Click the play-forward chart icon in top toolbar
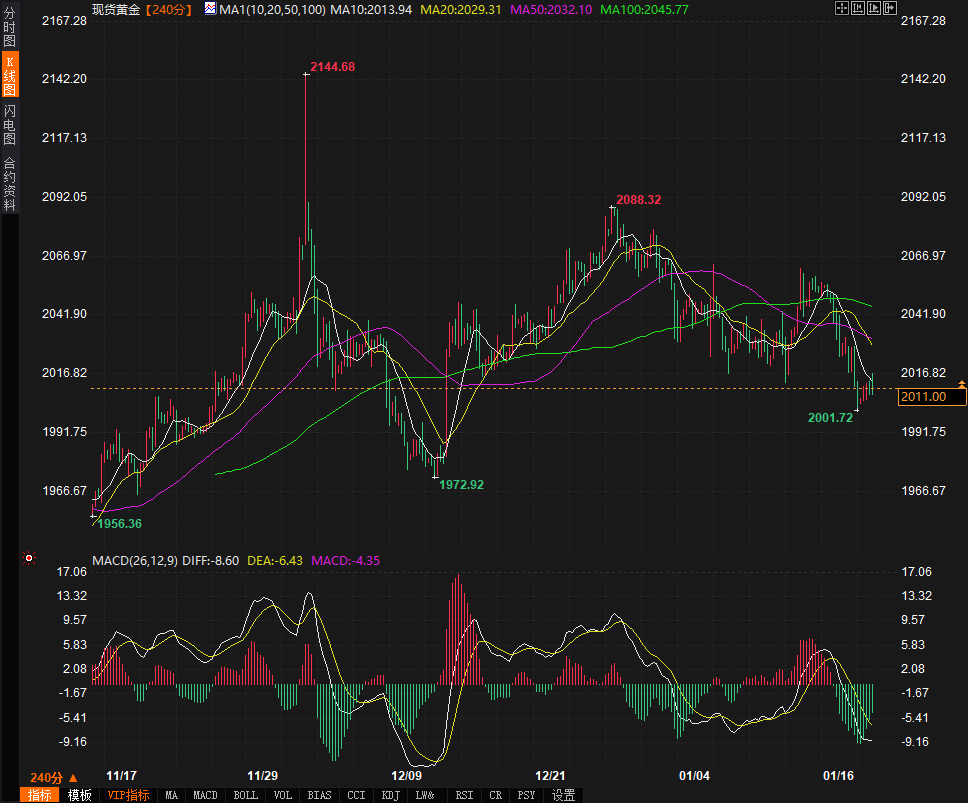Viewport: 968px width, 803px height. click(873, 8)
